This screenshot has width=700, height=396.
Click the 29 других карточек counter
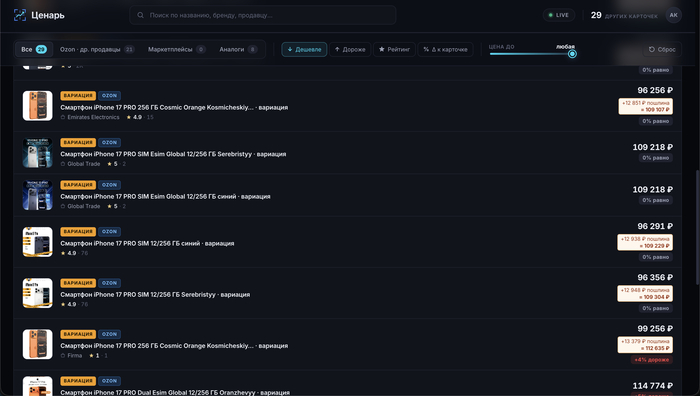pos(624,15)
